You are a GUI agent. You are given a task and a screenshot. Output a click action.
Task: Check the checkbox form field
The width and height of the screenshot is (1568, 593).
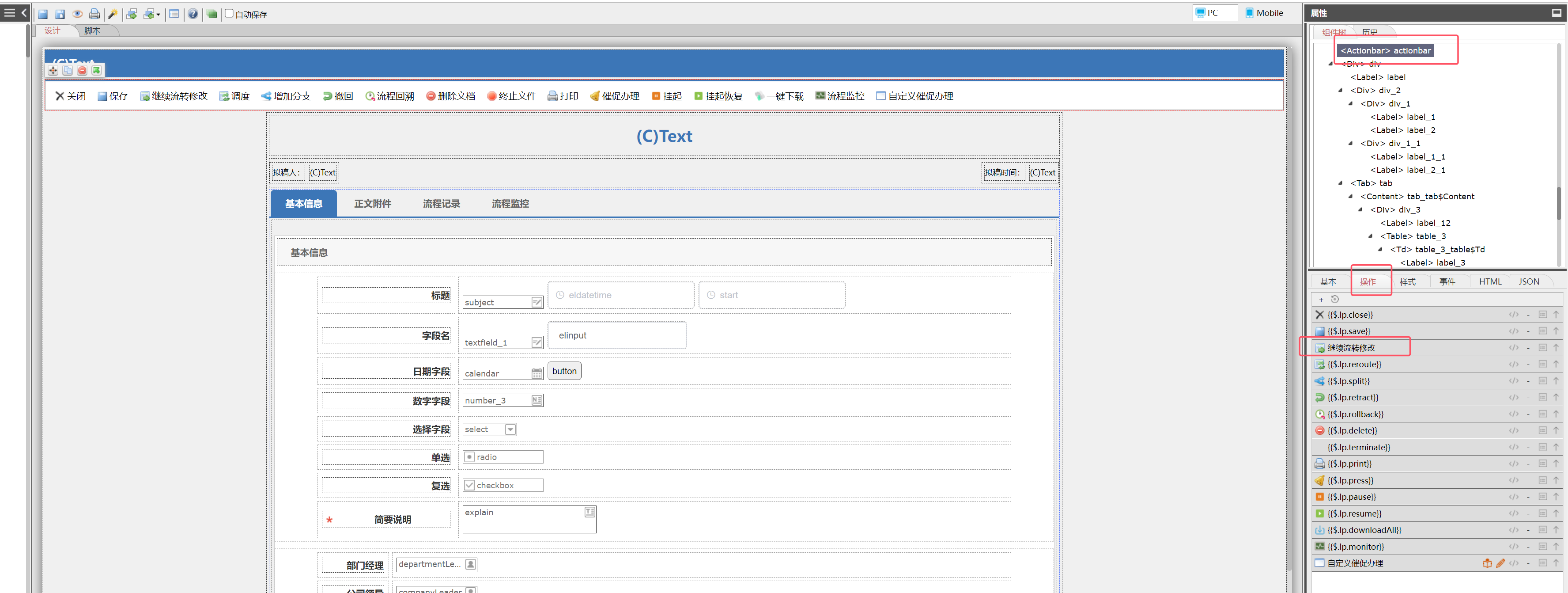coord(469,485)
